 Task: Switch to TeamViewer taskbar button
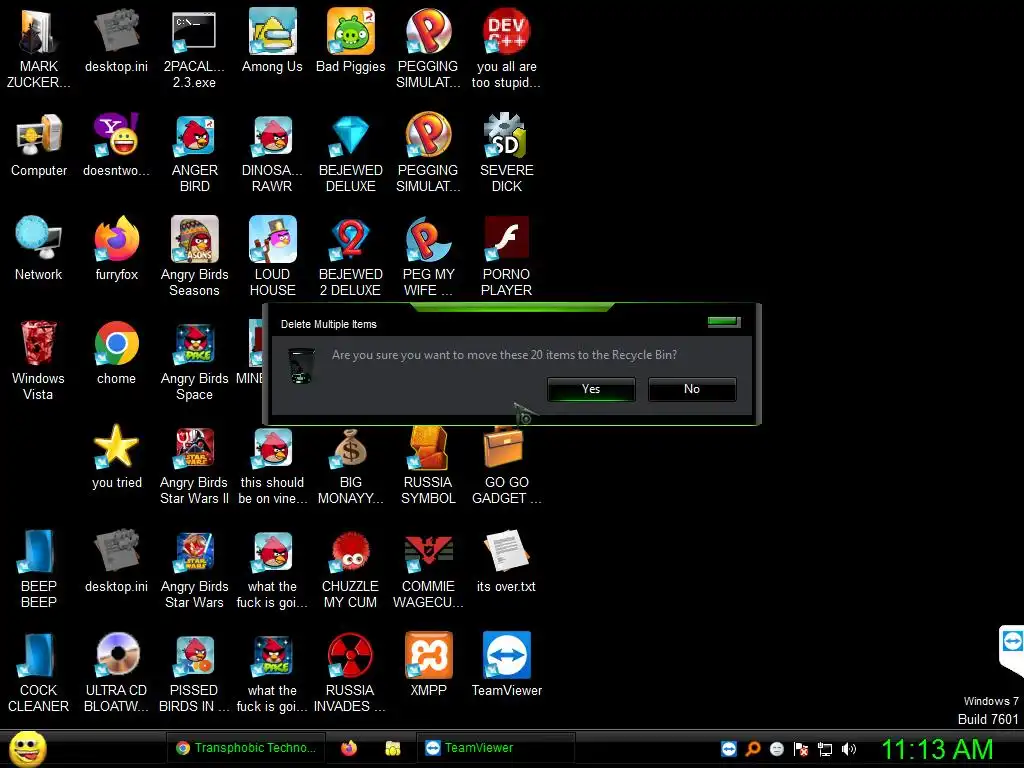click(x=496, y=748)
